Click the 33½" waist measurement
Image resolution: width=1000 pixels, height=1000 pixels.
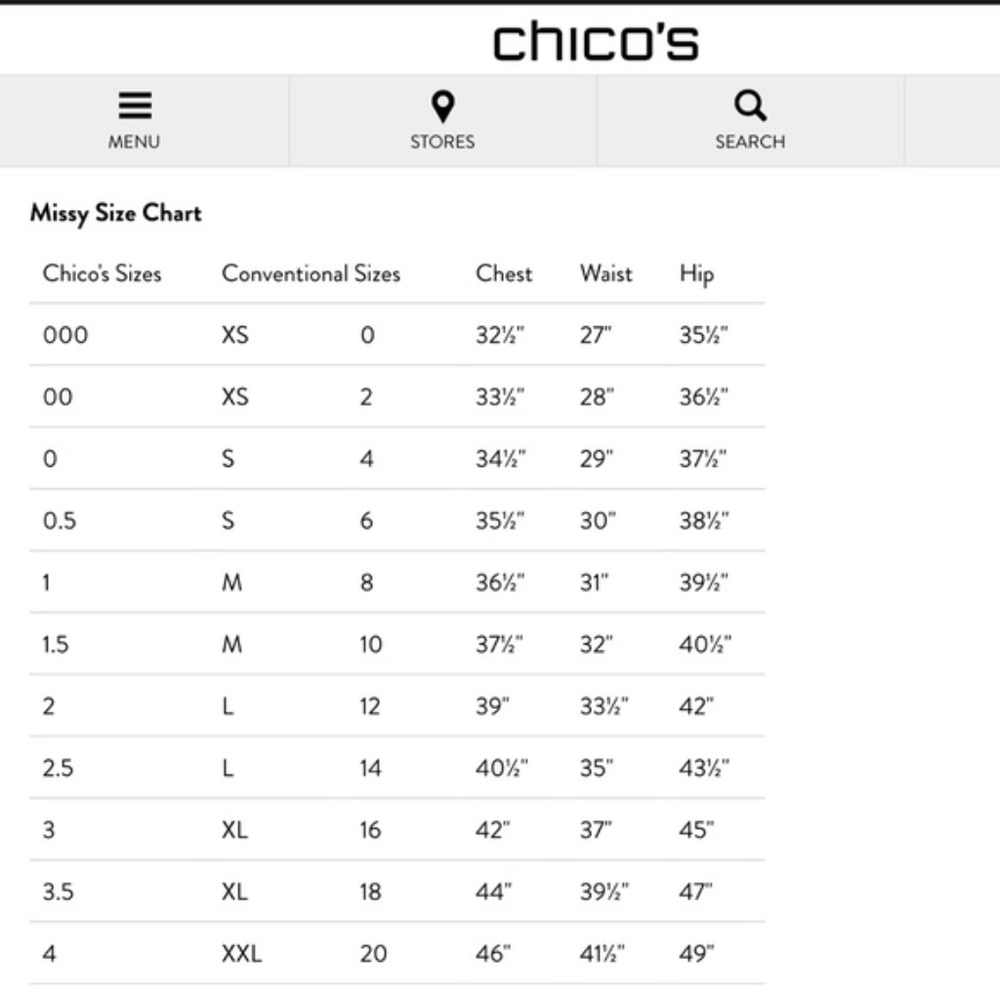coord(604,707)
